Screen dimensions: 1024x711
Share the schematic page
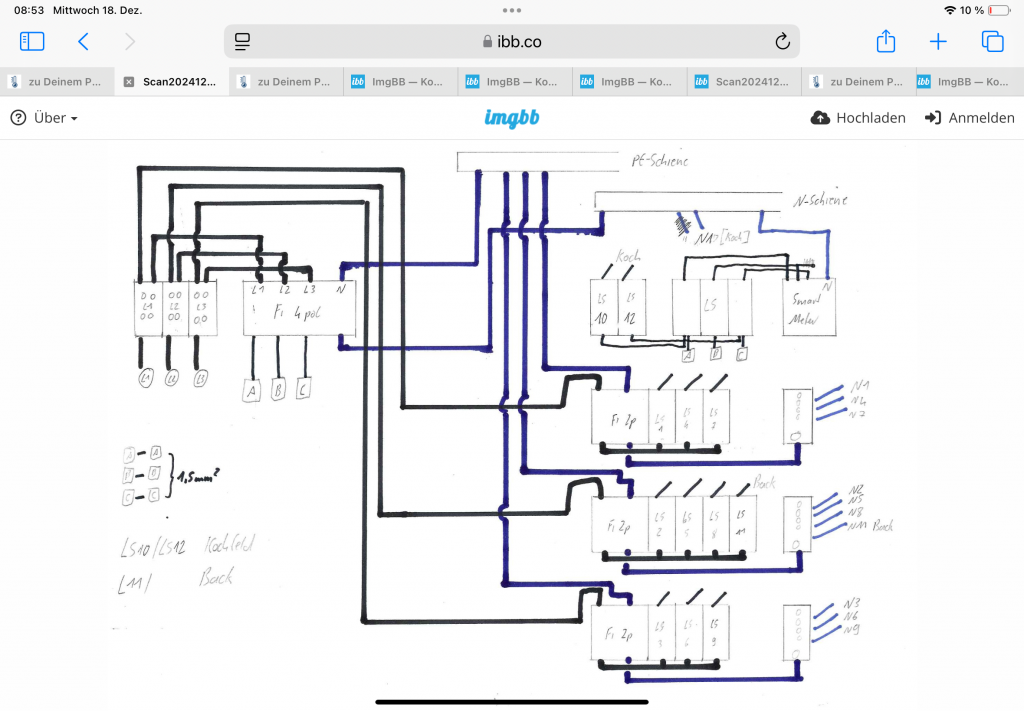(x=884, y=41)
